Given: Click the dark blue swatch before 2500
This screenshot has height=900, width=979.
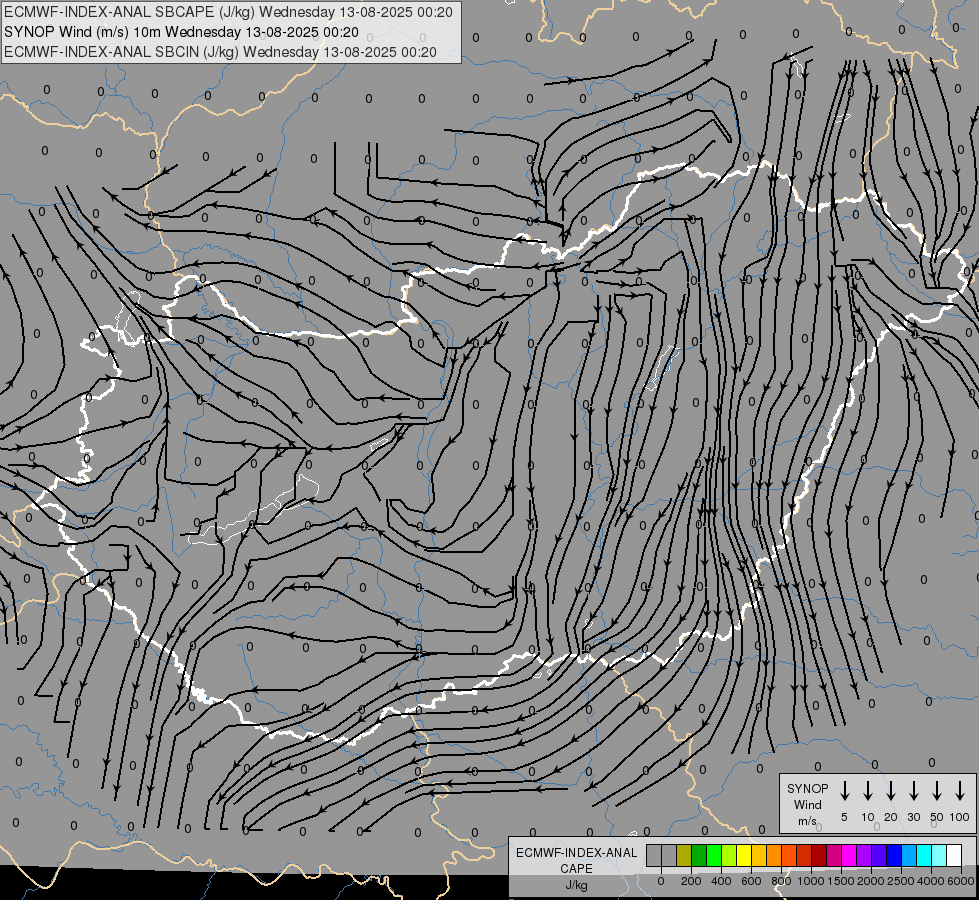Looking at the screenshot, I should click(x=894, y=855).
